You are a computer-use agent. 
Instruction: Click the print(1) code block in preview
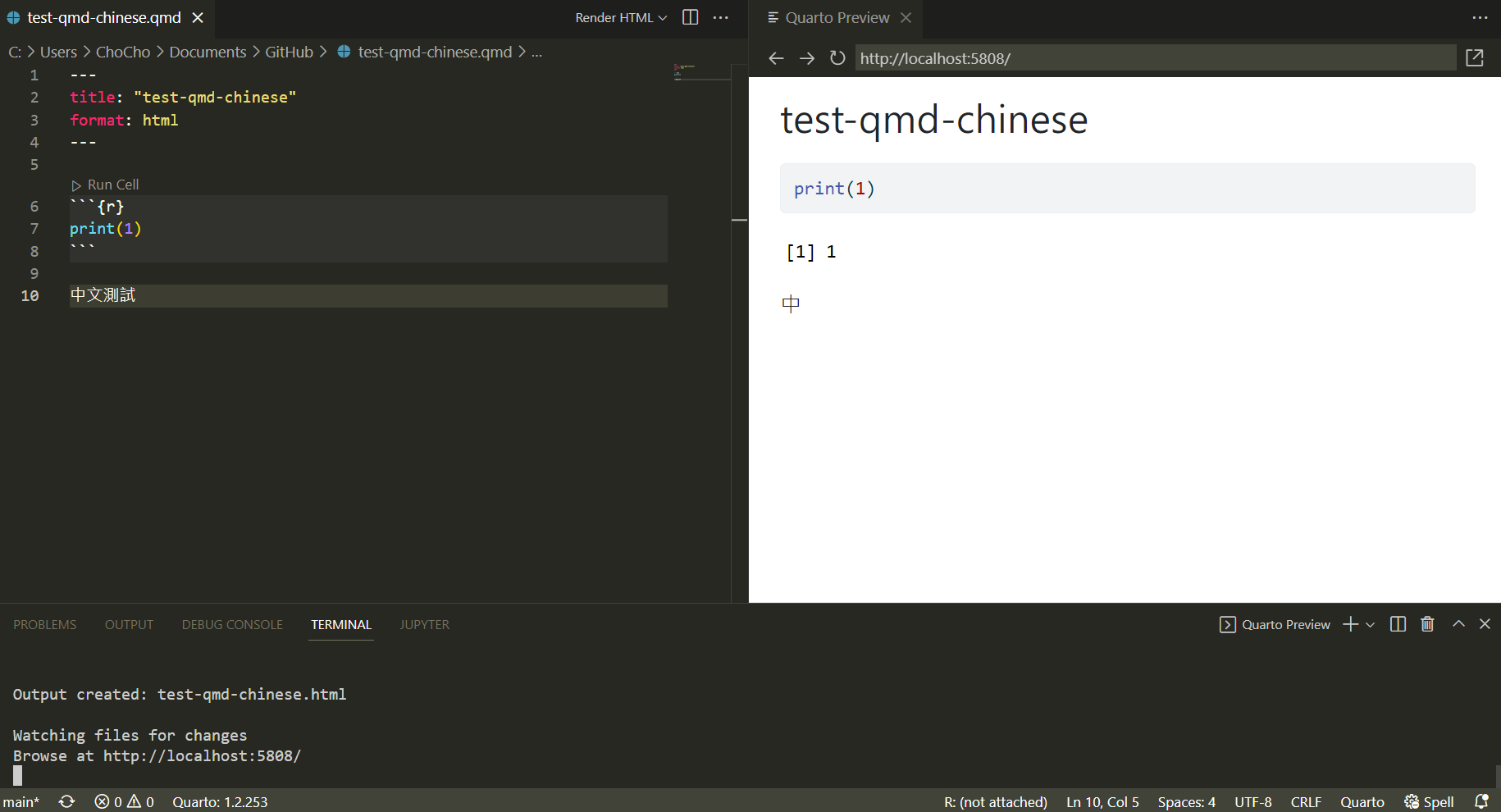pyautogui.click(x=1127, y=189)
